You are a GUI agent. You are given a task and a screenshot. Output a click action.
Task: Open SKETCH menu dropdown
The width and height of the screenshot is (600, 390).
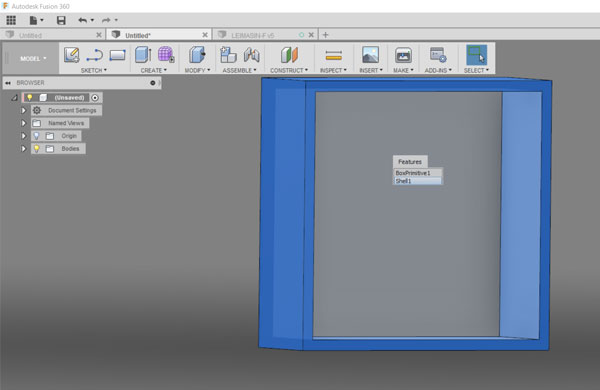[x=94, y=70]
